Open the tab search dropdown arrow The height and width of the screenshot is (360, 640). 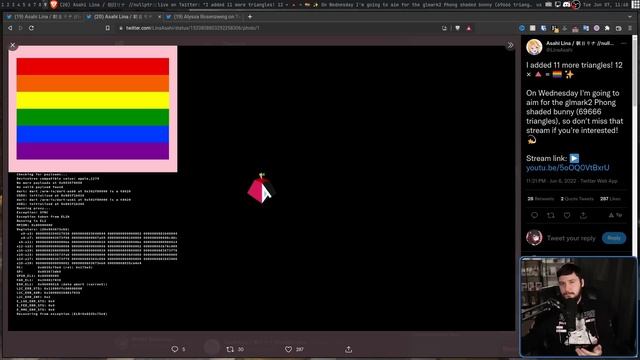(630, 17)
